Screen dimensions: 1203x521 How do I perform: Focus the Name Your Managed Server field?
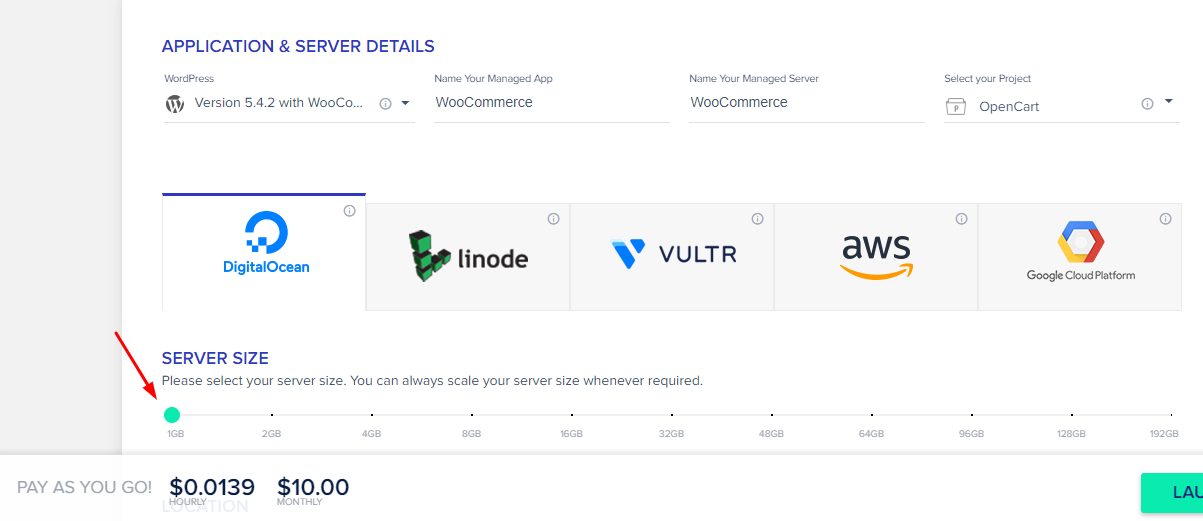(806, 103)
